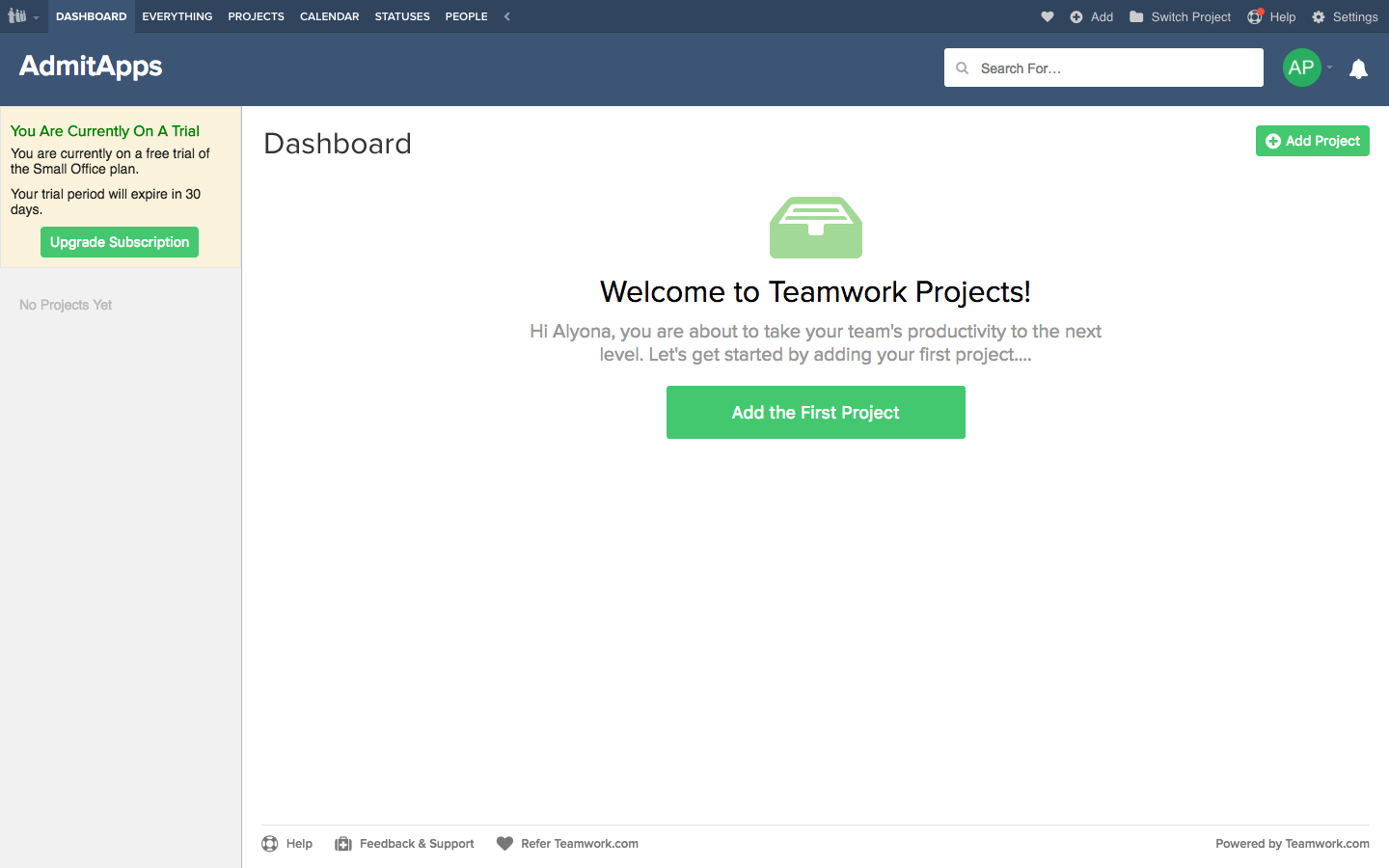Click the footer Help lifebuoy icon
This screenshot has height=868, width=1389.
(269, 843)
